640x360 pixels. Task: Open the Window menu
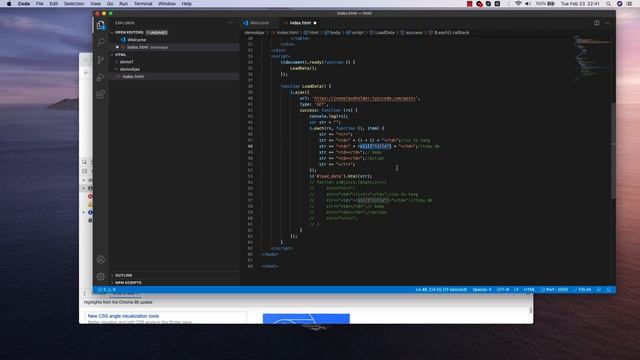point(167,4)
